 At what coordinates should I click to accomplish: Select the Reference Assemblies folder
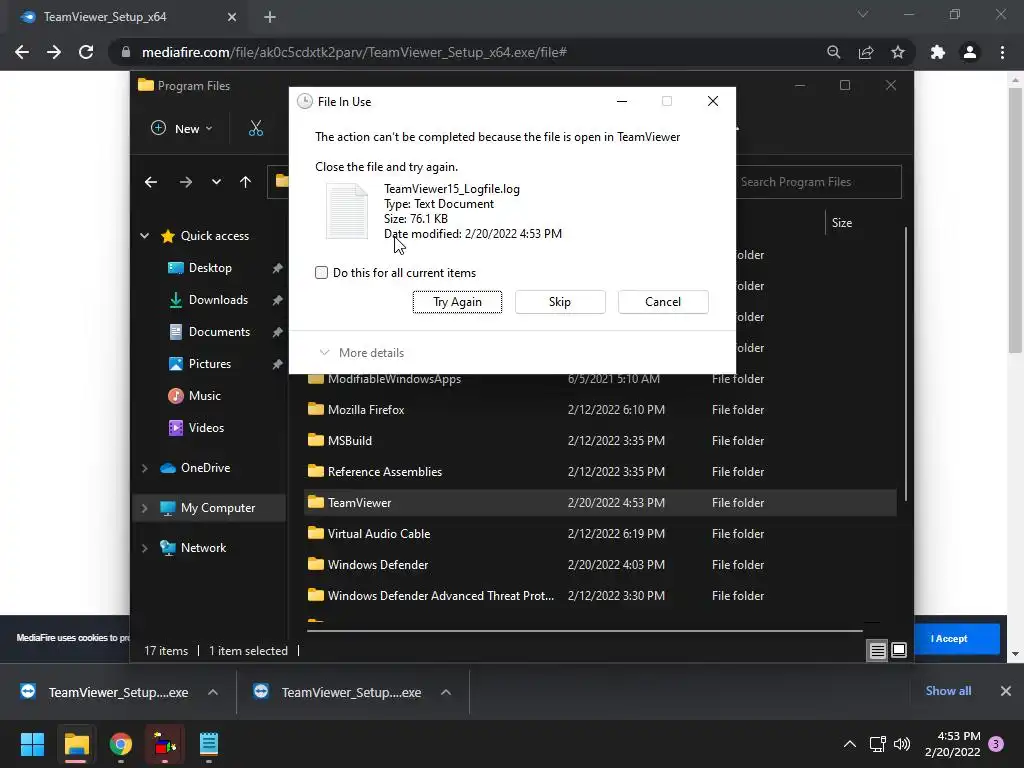[x=600, y=472]
